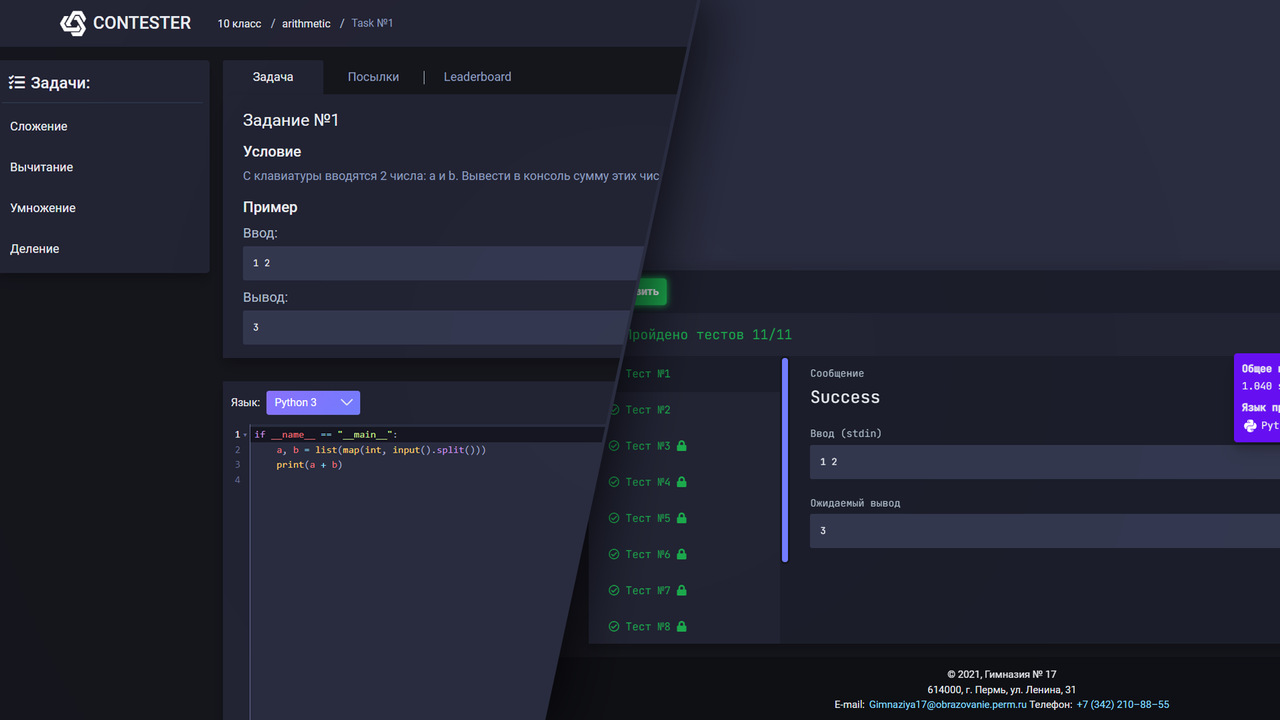Click the green check icon next to 'Тест №6'
The image size is (1280, 720).
[x=614, y=554]
